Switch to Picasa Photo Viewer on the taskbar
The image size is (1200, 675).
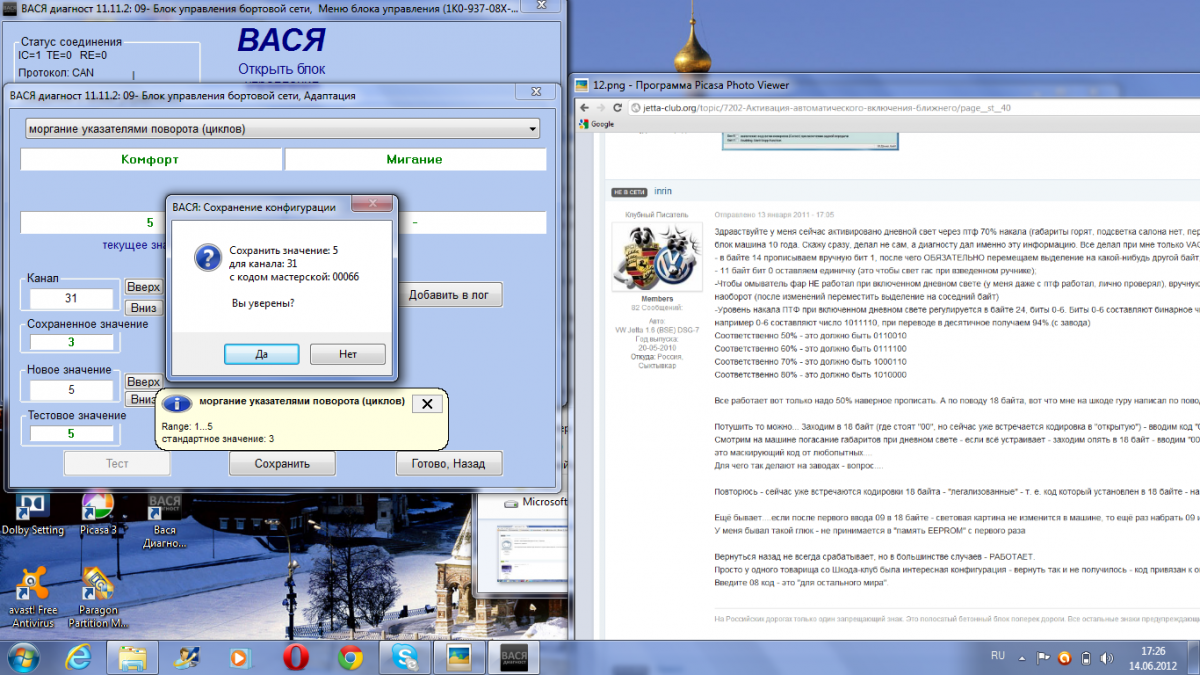pyautogui.click(x=459, y=657)
